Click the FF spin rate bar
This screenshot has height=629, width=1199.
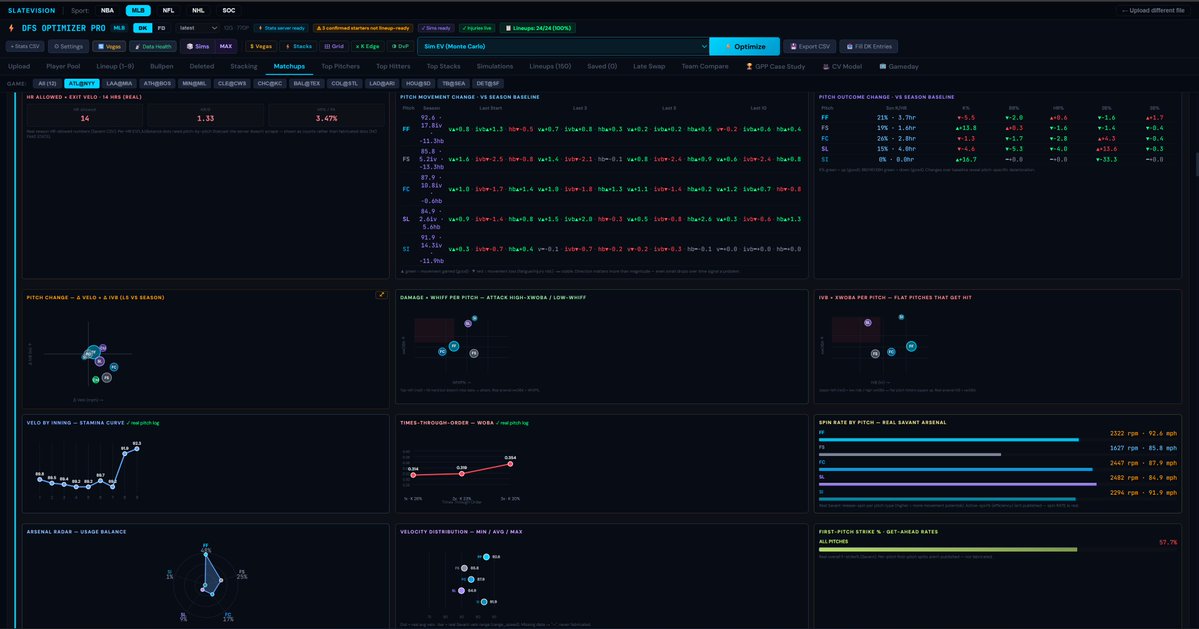[x=948, y=439]
